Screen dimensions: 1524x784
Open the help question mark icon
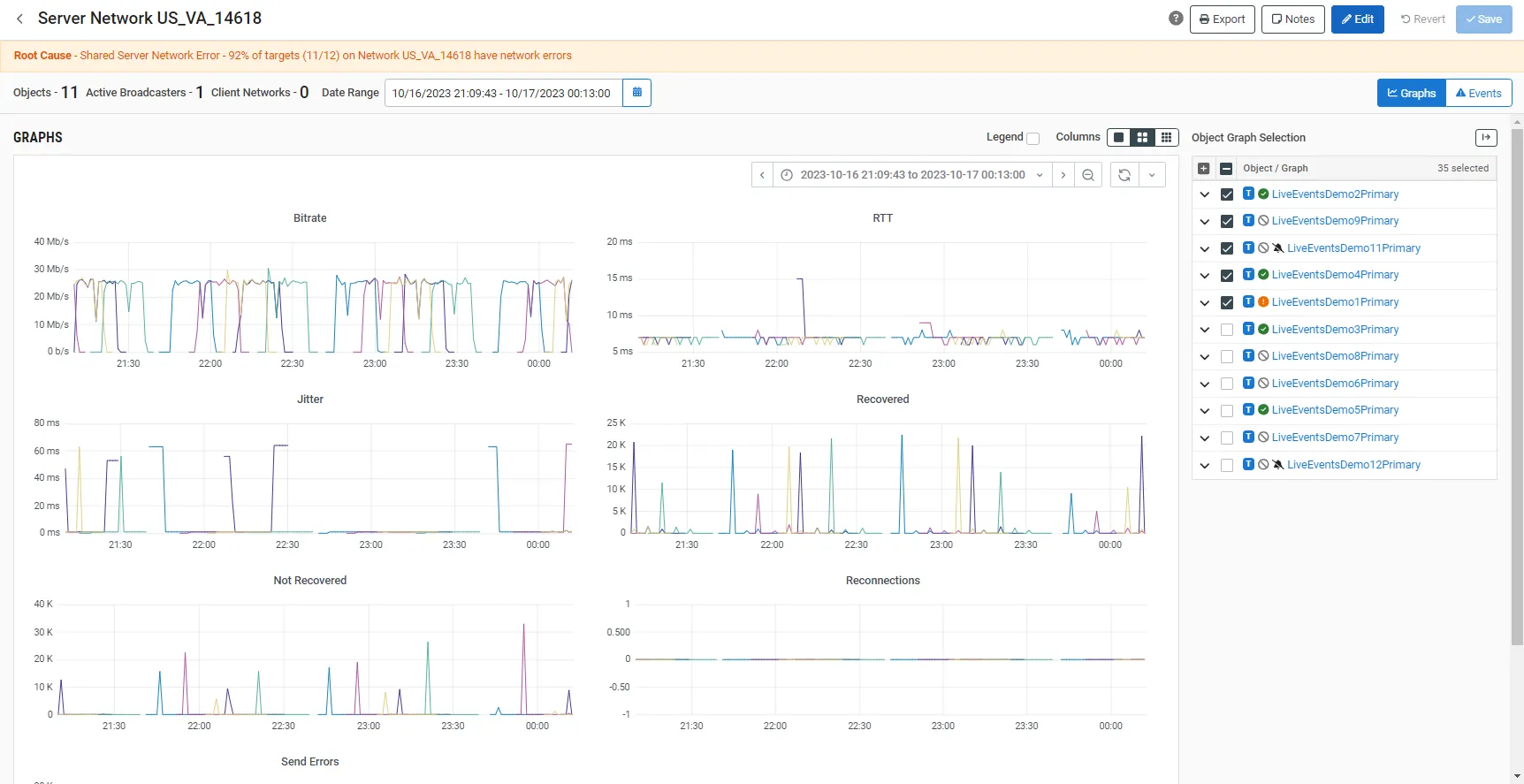point(1176,19)
